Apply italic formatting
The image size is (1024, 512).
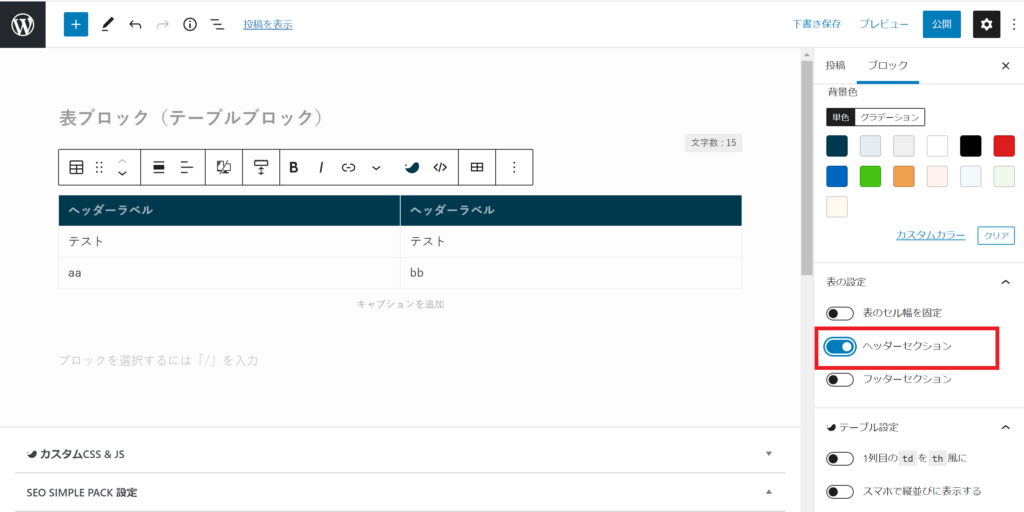point(321,167)
